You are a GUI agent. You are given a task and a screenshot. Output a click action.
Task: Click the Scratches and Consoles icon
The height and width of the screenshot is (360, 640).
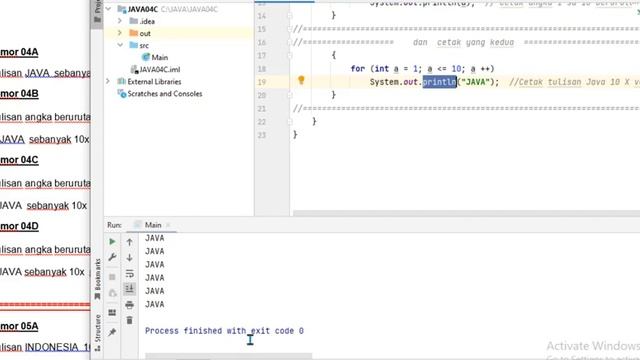click(122, 93)
